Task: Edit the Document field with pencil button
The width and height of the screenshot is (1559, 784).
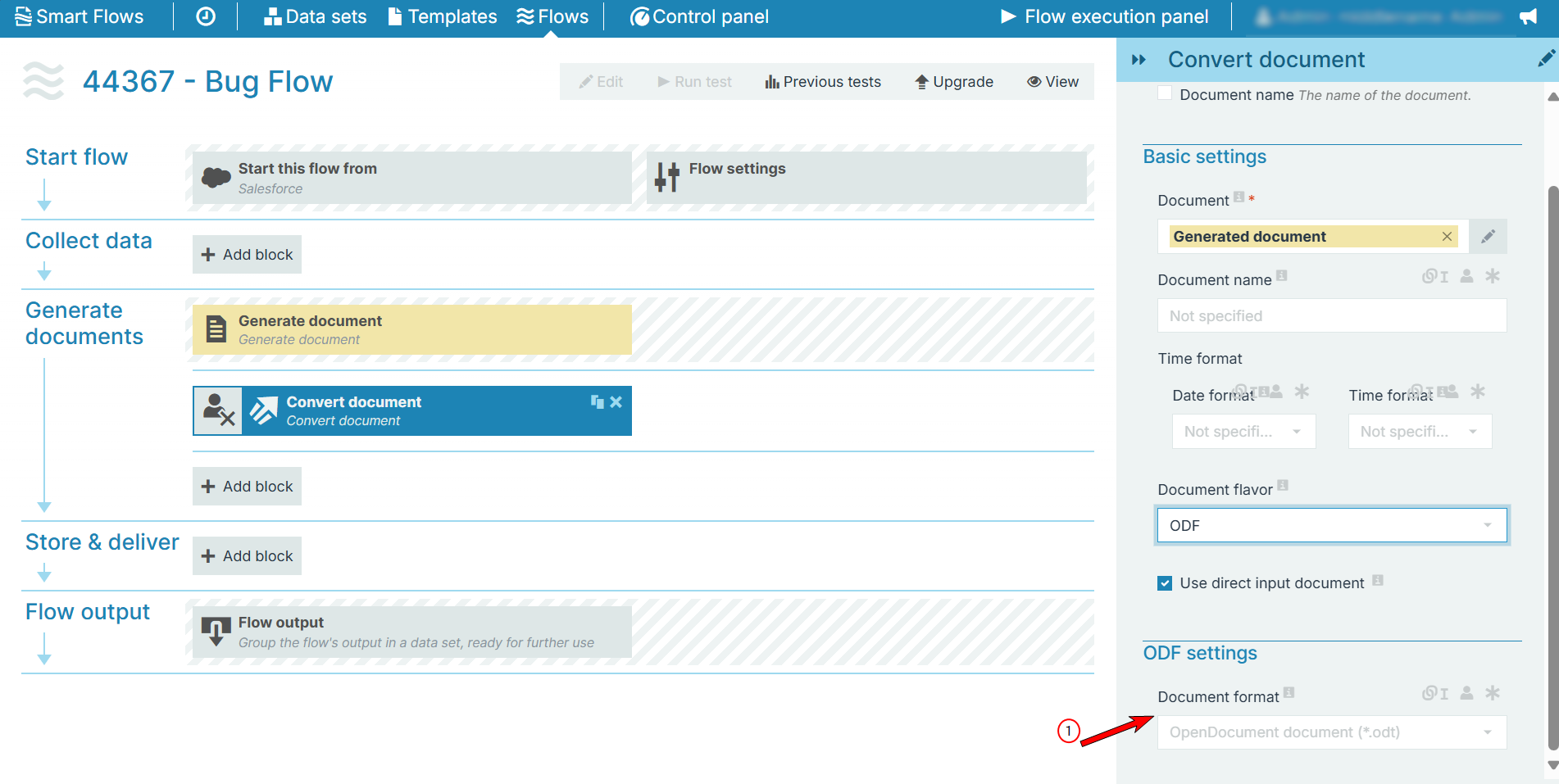Action: 1488,237
